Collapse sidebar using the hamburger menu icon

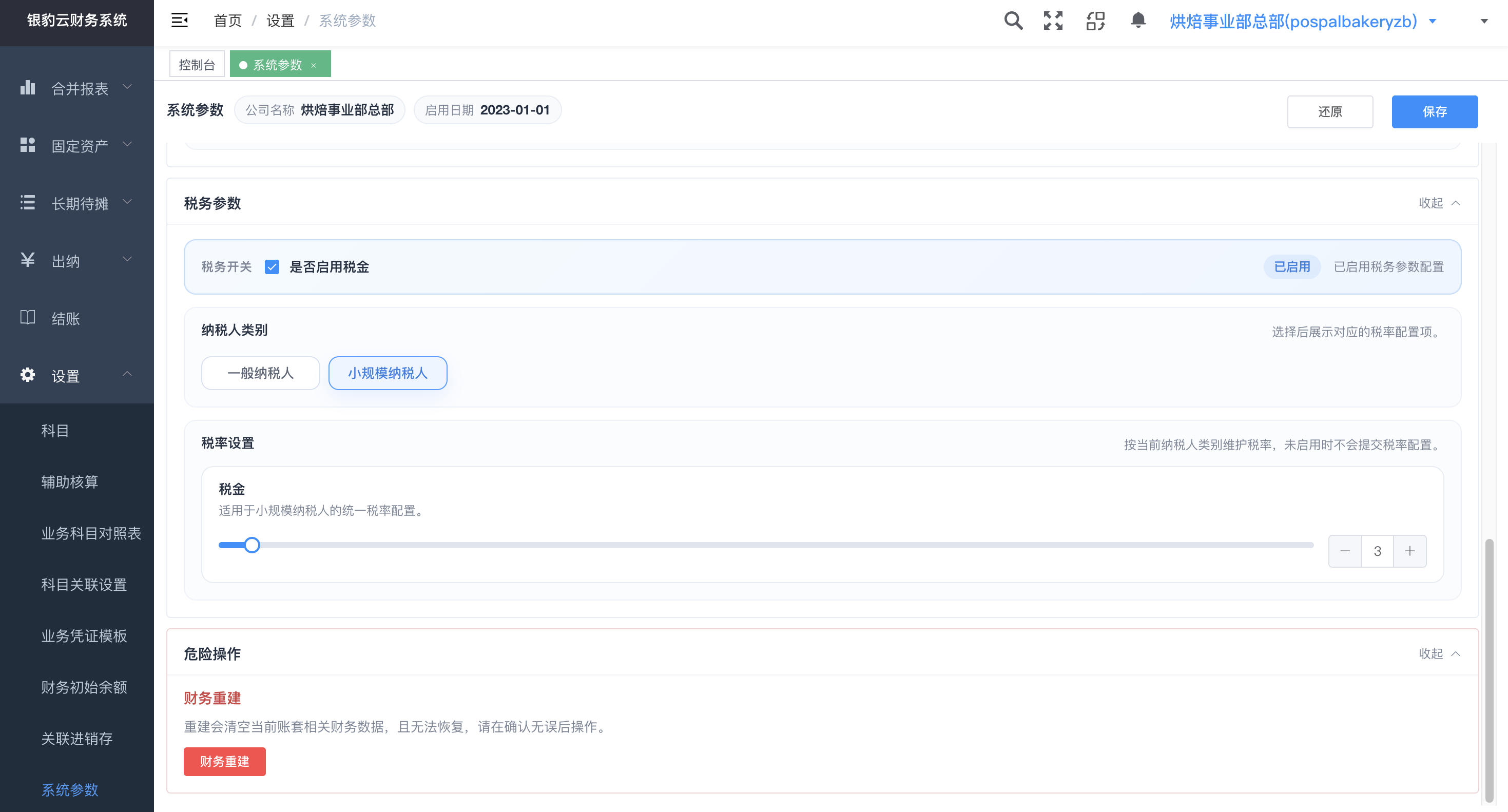(x=179, y=21)
